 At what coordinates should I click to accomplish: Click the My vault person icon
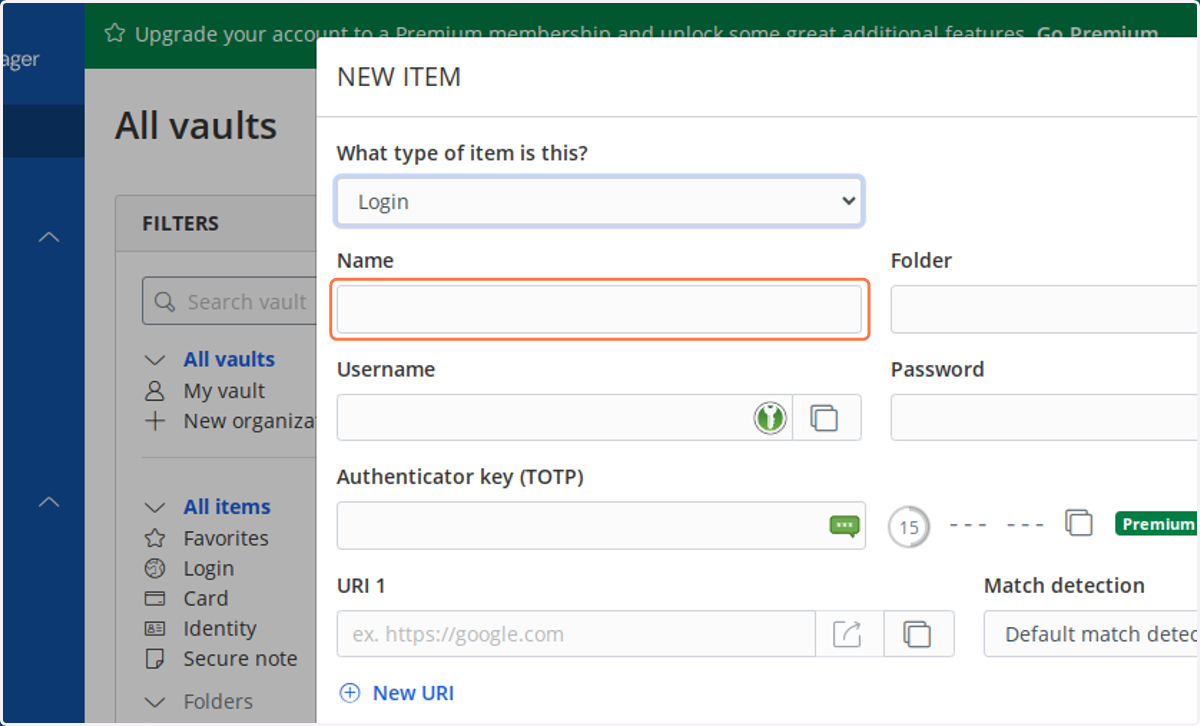155,391
